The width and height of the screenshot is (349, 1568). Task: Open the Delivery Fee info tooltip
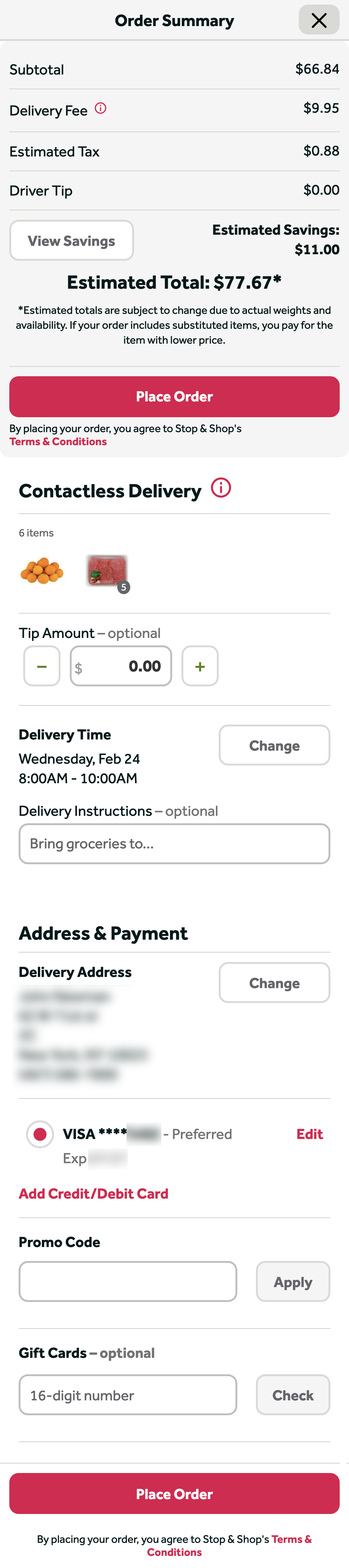coord(101,108)
